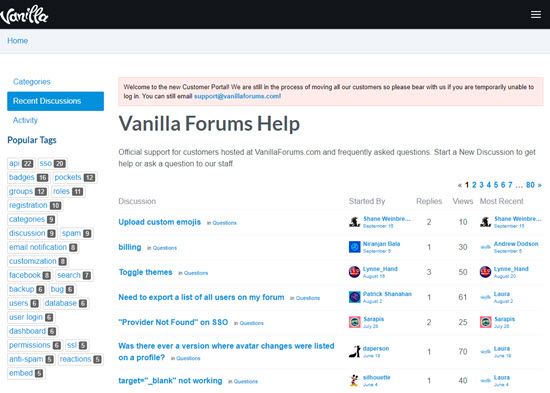
Task: Select the 'backup' tag
Action: 26,289
